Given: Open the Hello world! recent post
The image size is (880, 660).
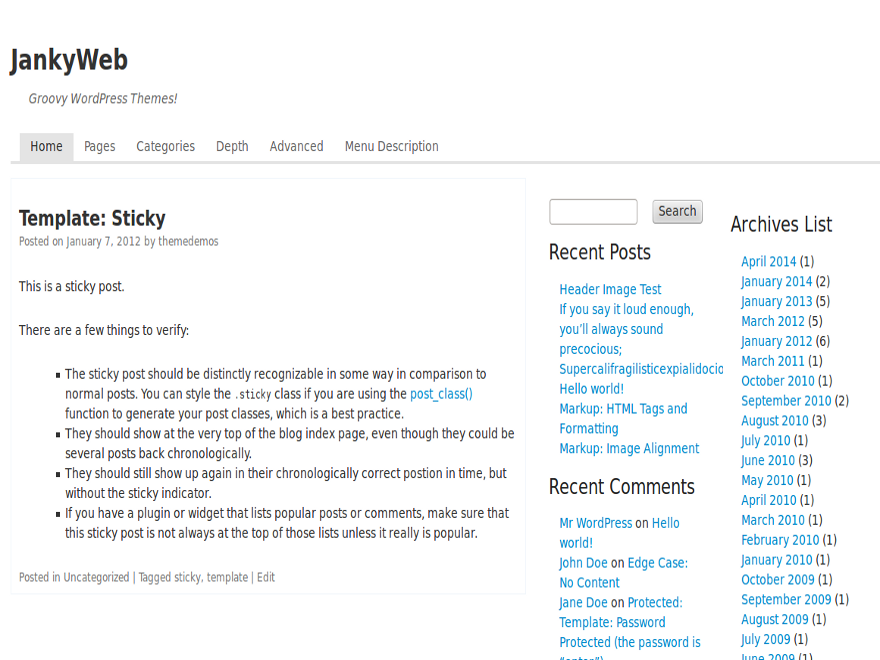Looking at the screenshot, I should point(591,389).
